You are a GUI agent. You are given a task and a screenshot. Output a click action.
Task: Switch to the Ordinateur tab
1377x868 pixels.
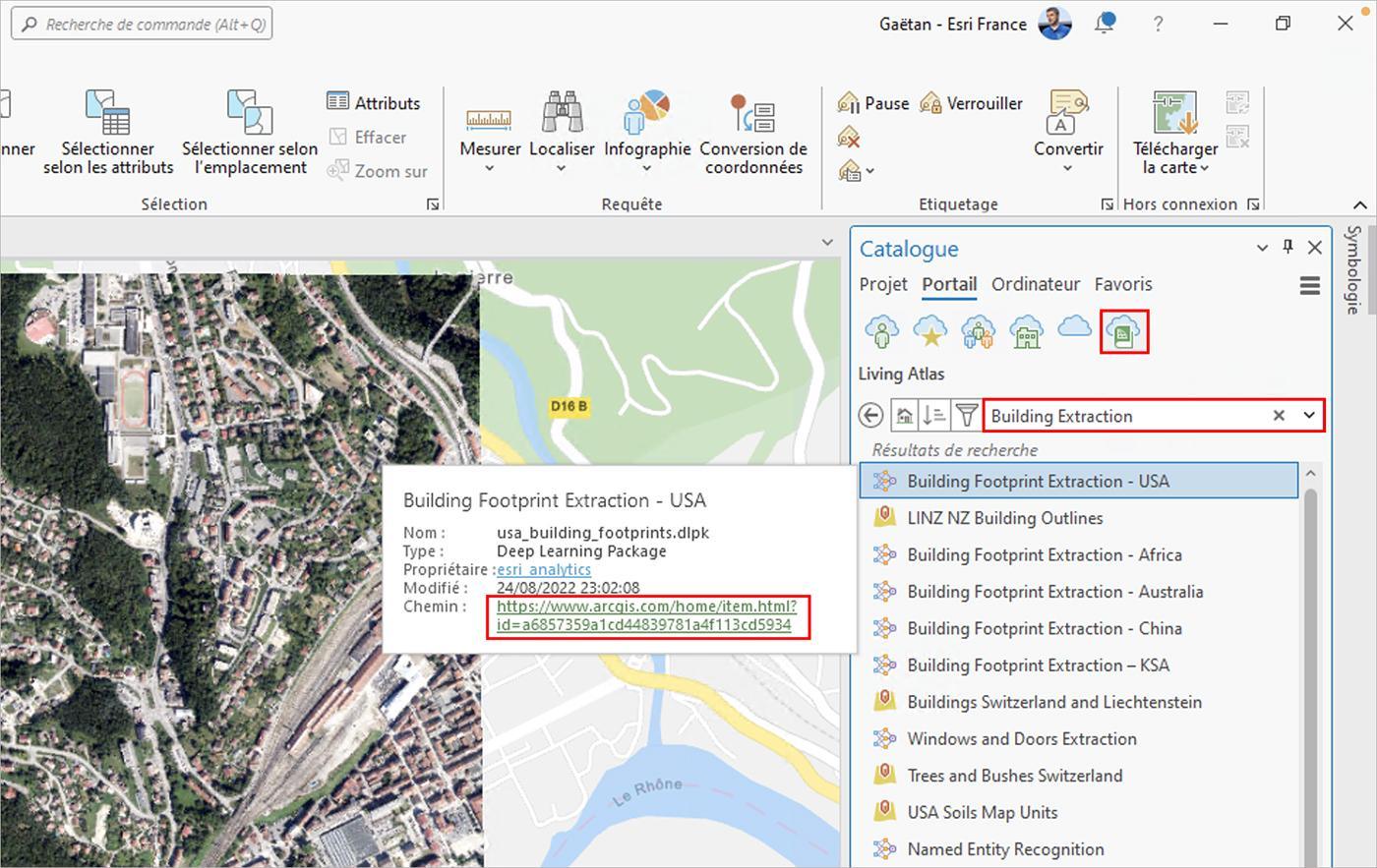click(1036, 284)
